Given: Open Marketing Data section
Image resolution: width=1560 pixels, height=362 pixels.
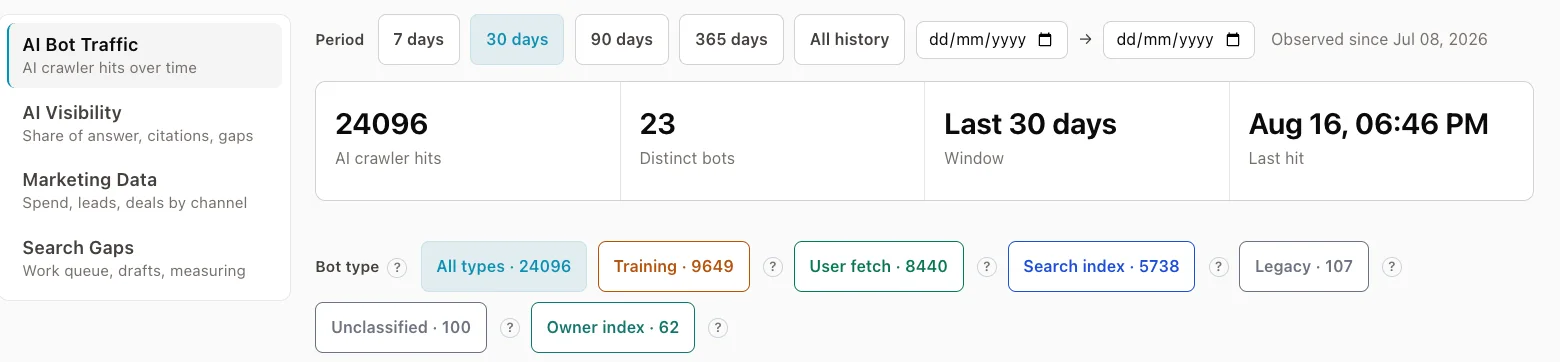Looking at the screenshot, I should (144, 190).
